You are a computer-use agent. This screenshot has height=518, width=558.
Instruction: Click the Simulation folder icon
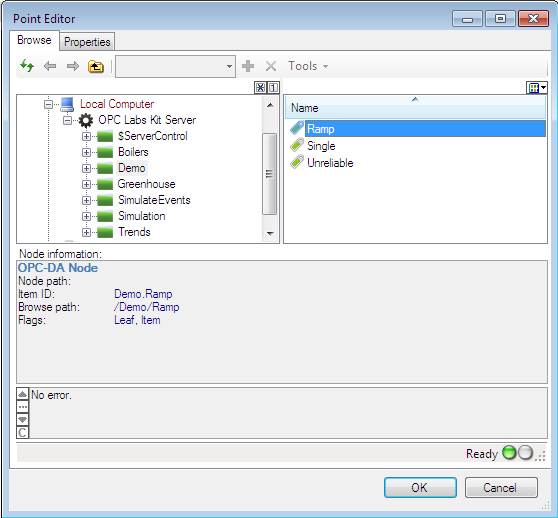tap(105, 217)
